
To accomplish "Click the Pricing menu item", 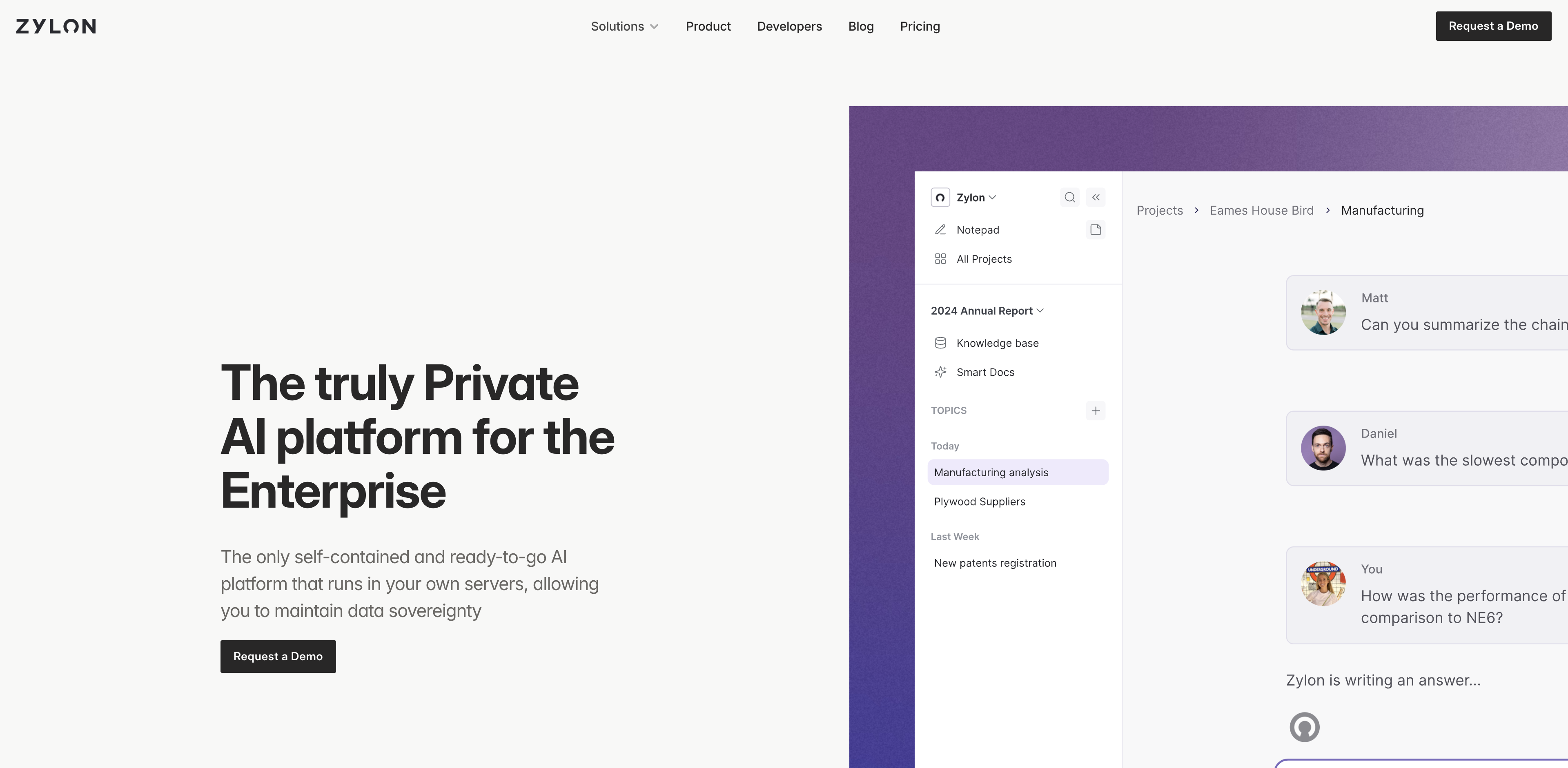I will [x=920, y=25].
